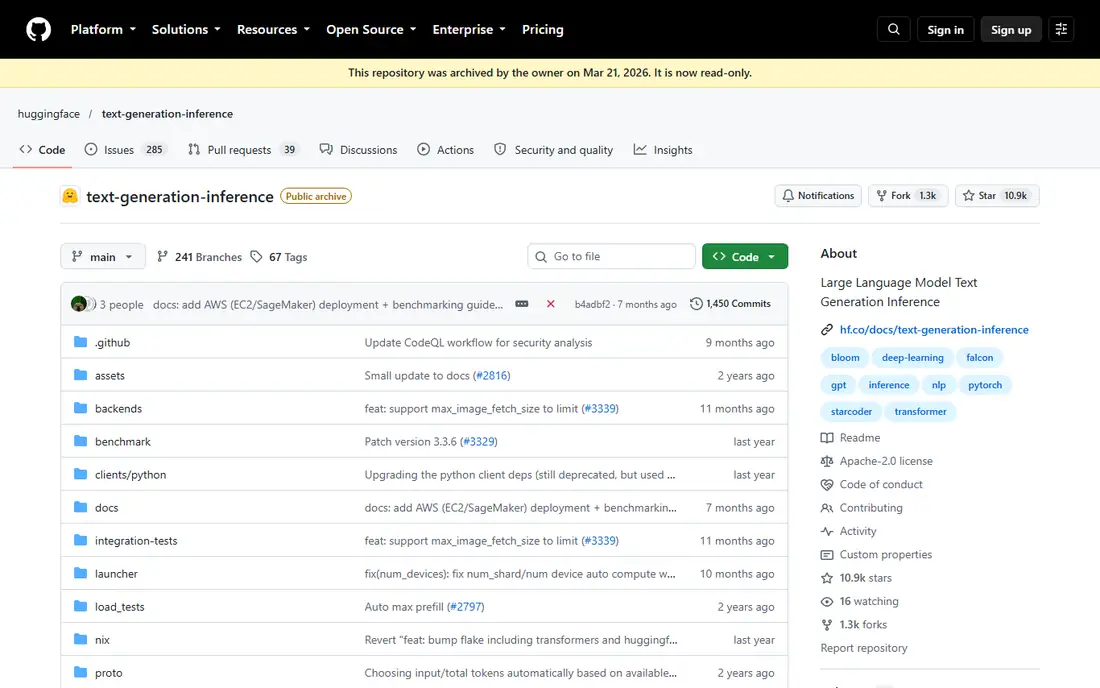
Task: Click the Star icon button with 10.9k
Action: 997,196
